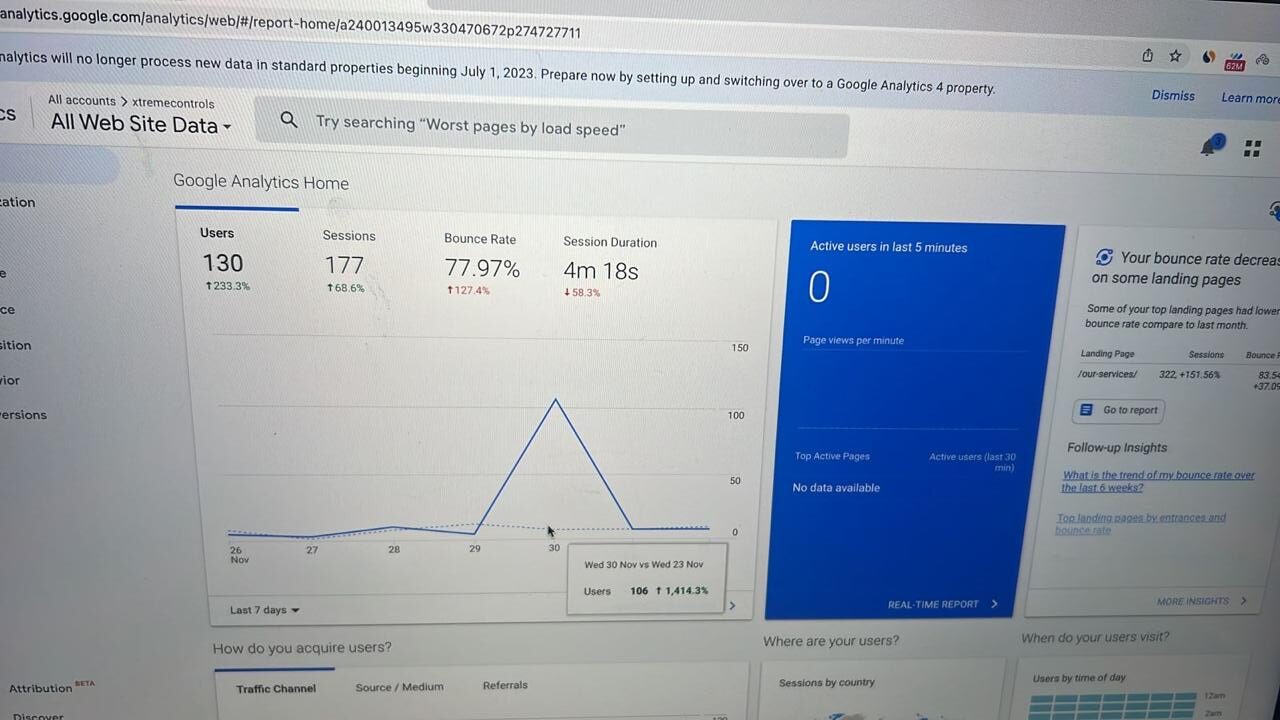This screenshot has width=1280, height=720.
Task: Click the chart peak point on 30 Nov
Action: 556,400
